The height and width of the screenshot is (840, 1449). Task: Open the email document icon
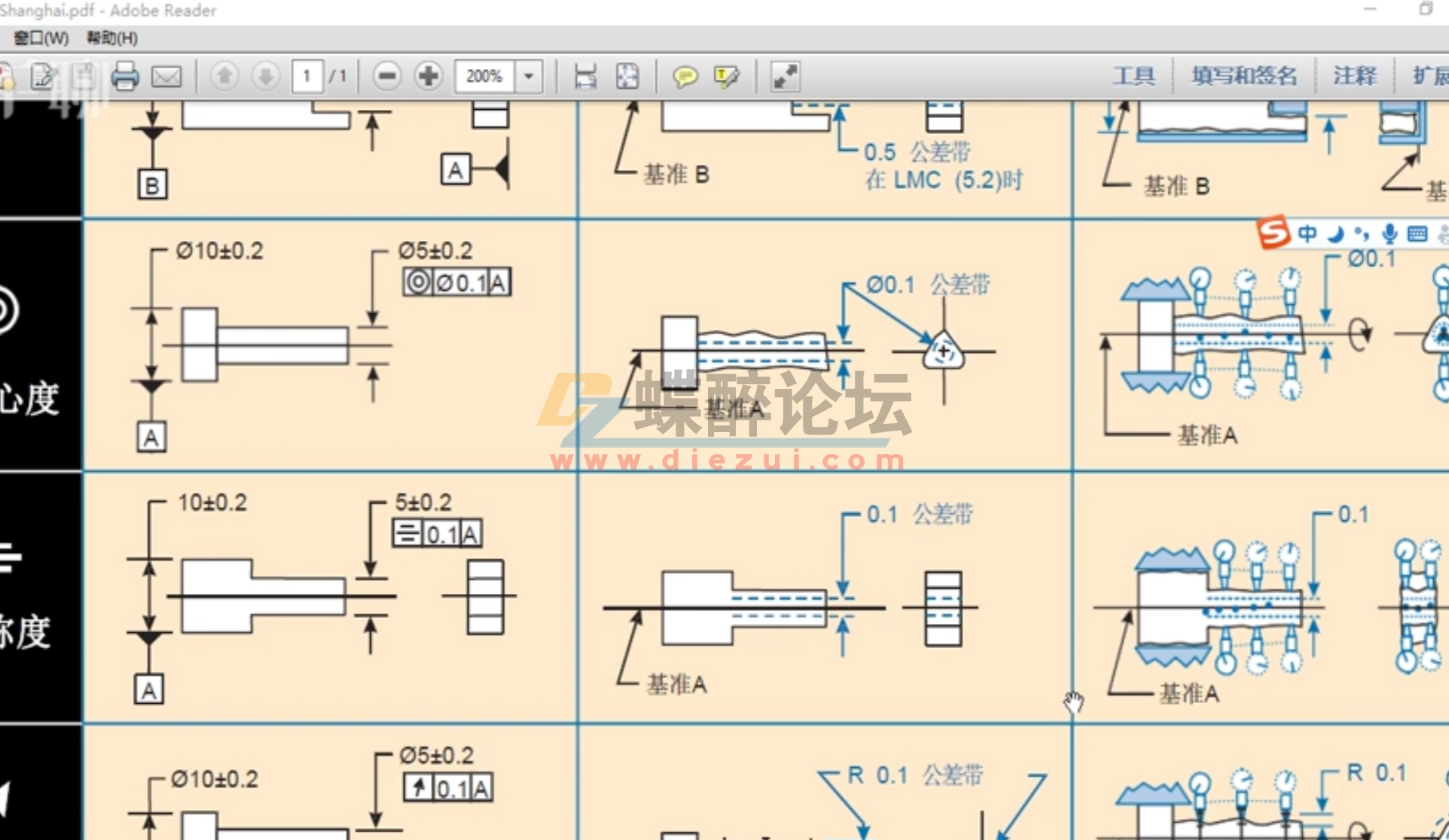pyautogui.click(x=166, y=76)
